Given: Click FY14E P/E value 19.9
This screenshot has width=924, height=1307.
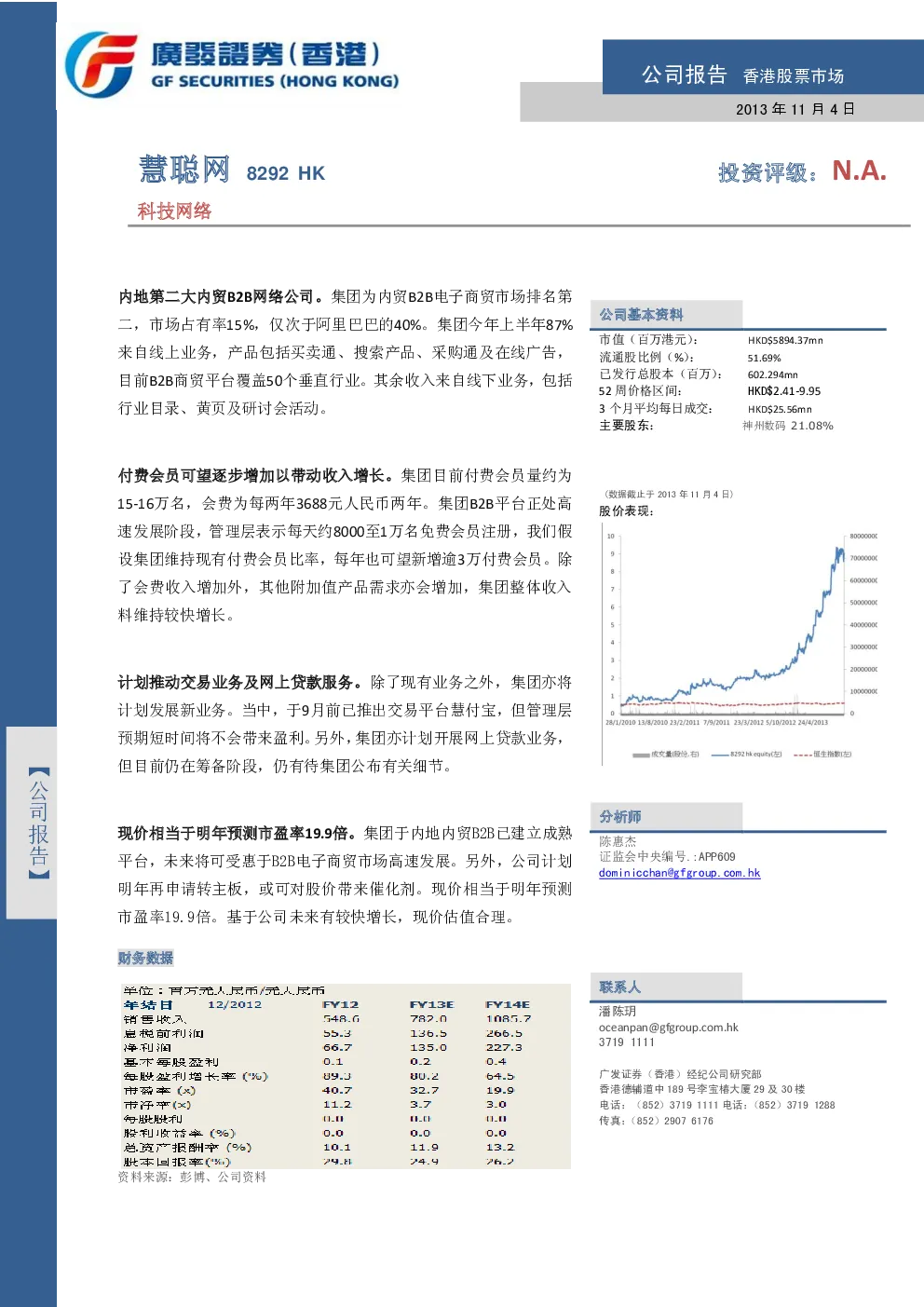Looking at the screenshot, I should coord(499,1090).
